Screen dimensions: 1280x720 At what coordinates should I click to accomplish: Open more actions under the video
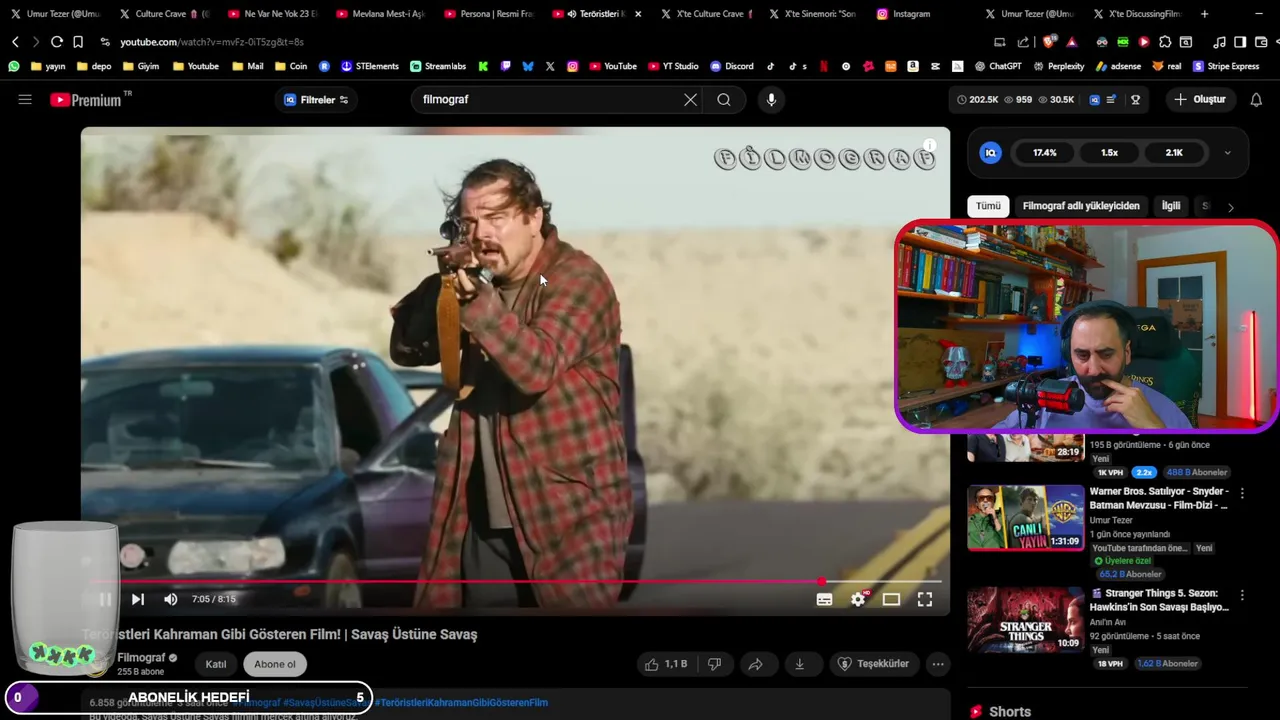(x=938, y=664)
